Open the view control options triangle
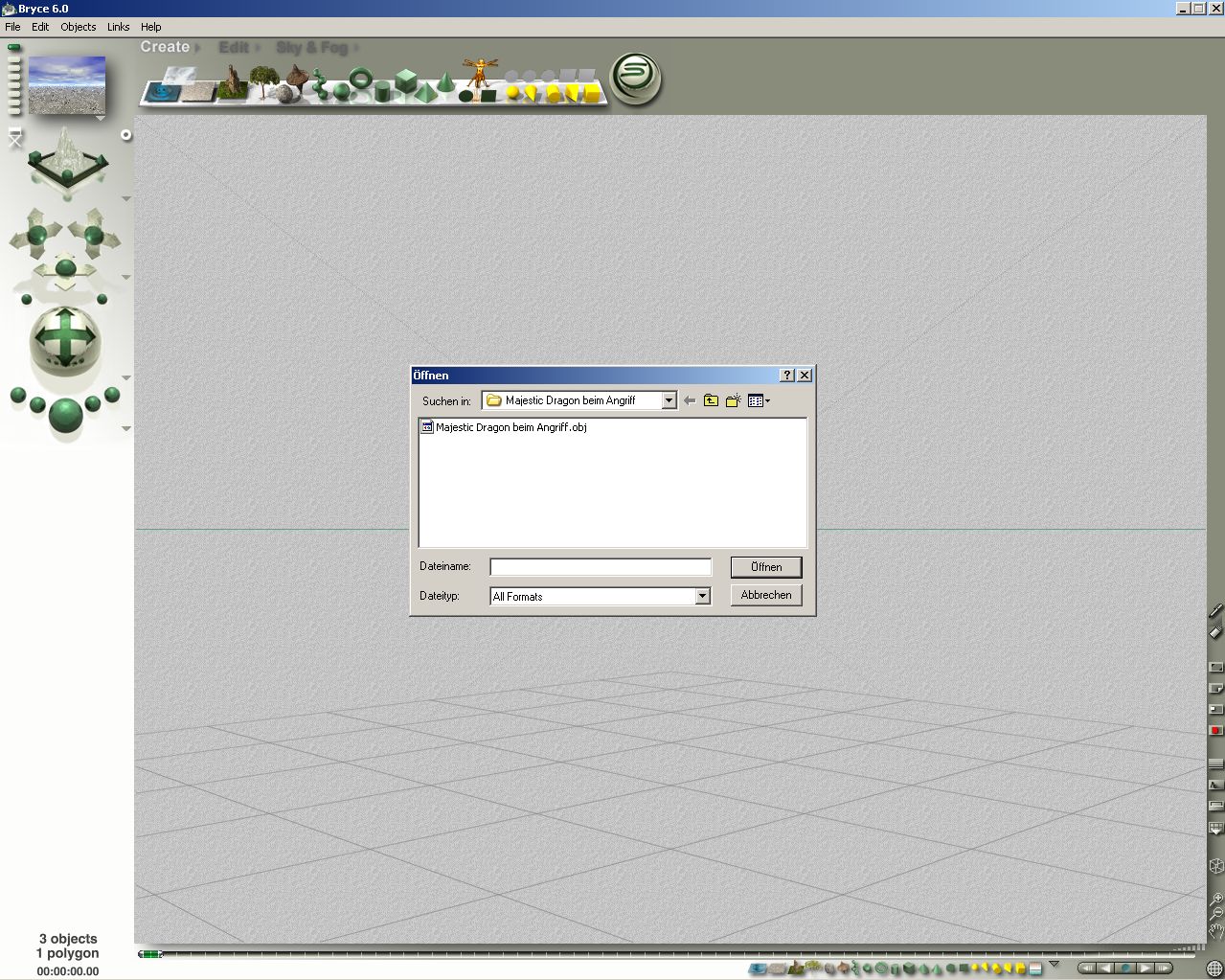 click(126, 199)
